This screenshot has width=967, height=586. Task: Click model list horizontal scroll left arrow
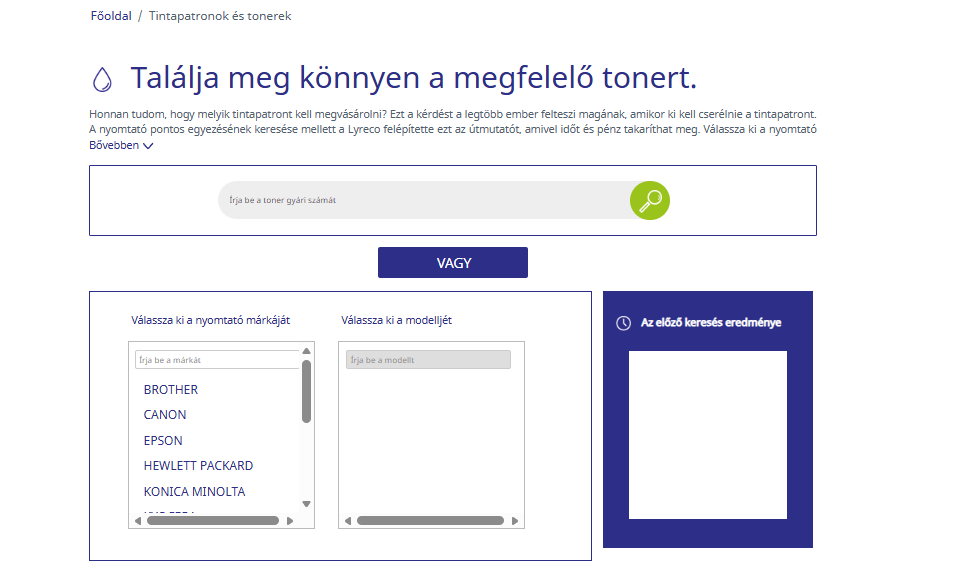pos(348,521)
